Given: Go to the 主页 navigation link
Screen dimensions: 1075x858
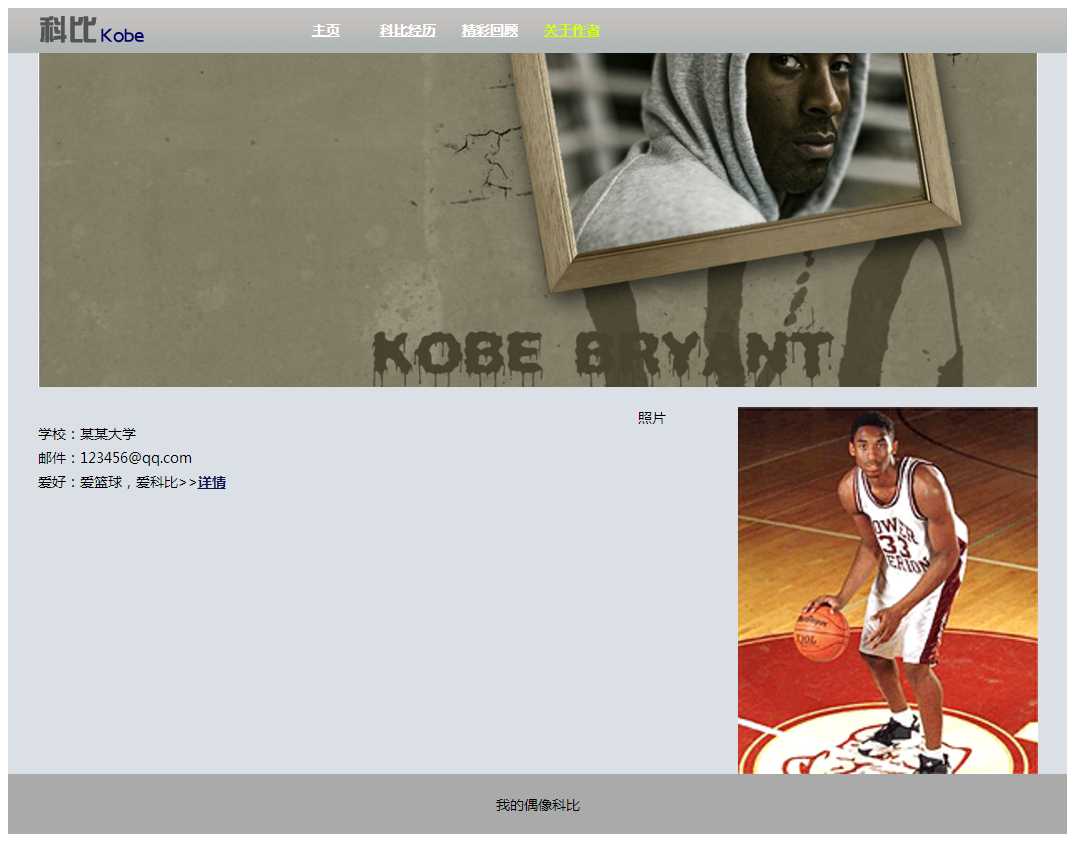Looking at the screenshot, I should click(325, 31).
